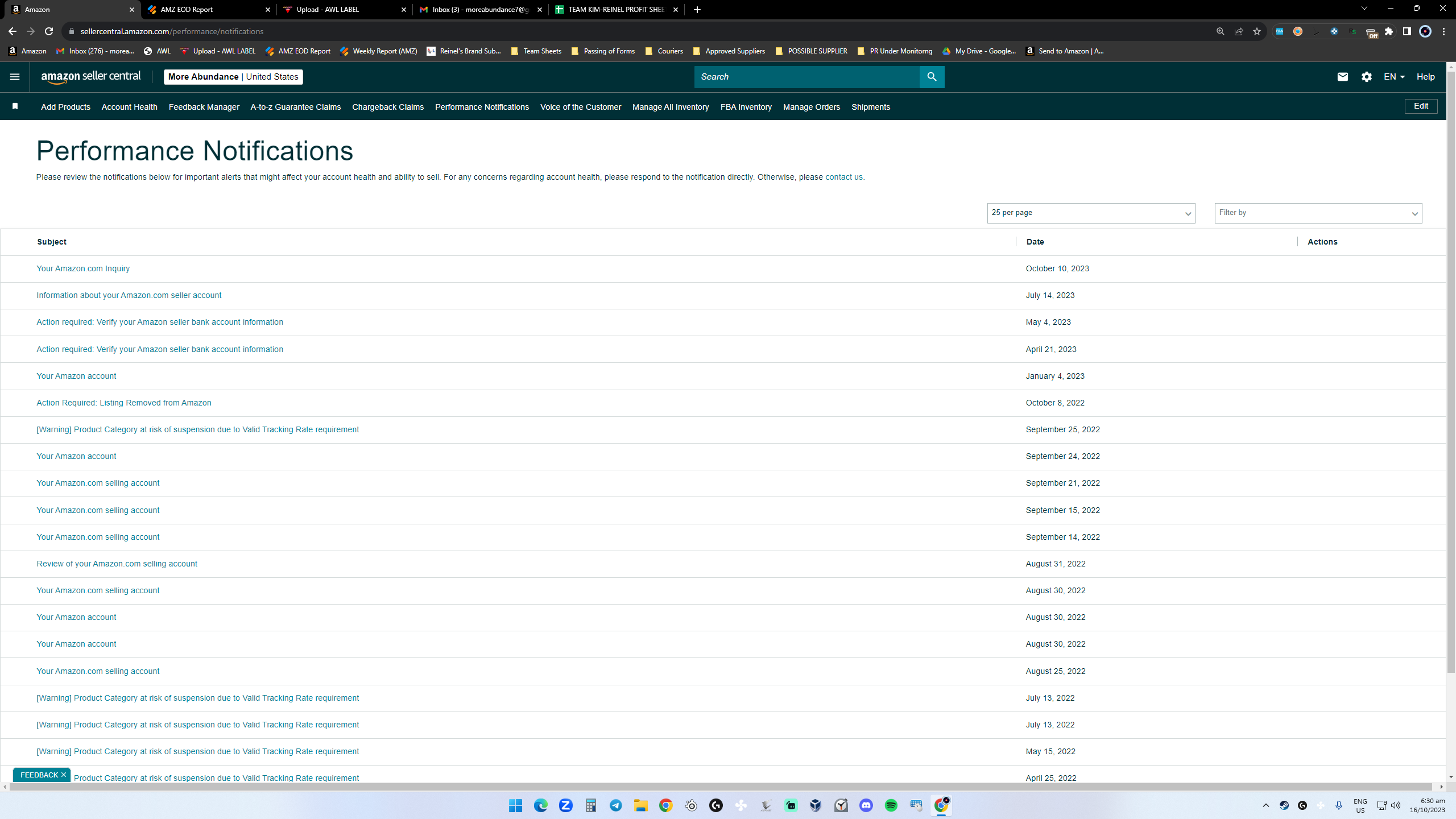Open a new browser tab

tap(697, 10)
